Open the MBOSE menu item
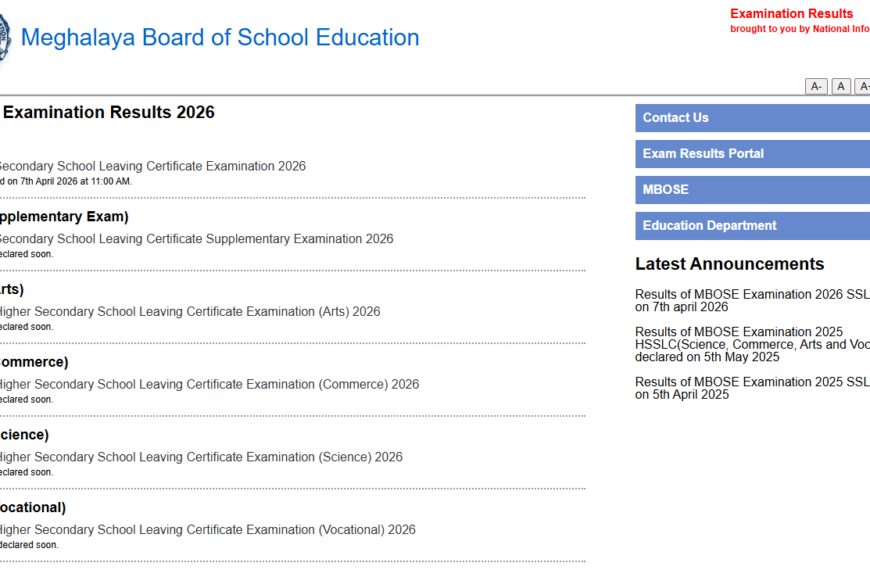The image size is (870, 570). coord(752,190)
